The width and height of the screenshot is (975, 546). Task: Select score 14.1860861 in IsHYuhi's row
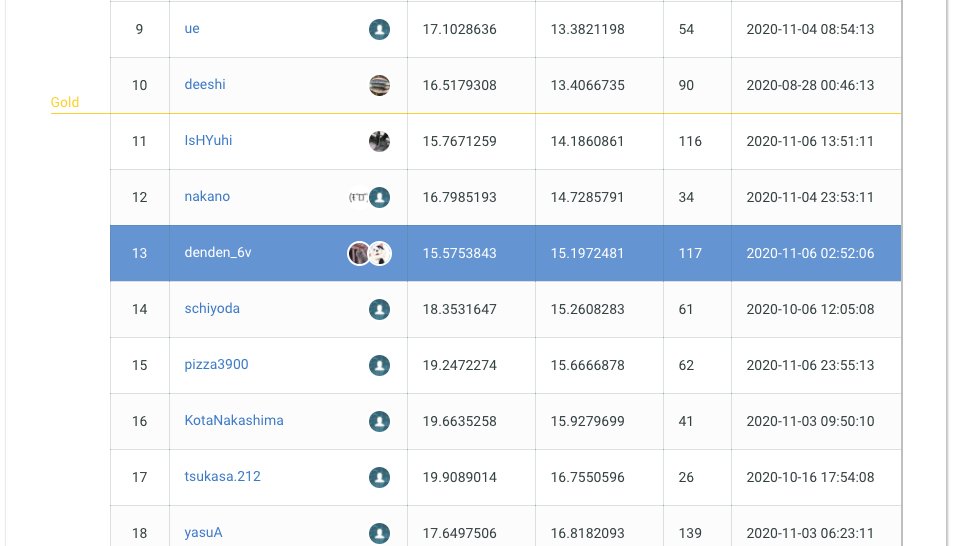tap(588, 141)
